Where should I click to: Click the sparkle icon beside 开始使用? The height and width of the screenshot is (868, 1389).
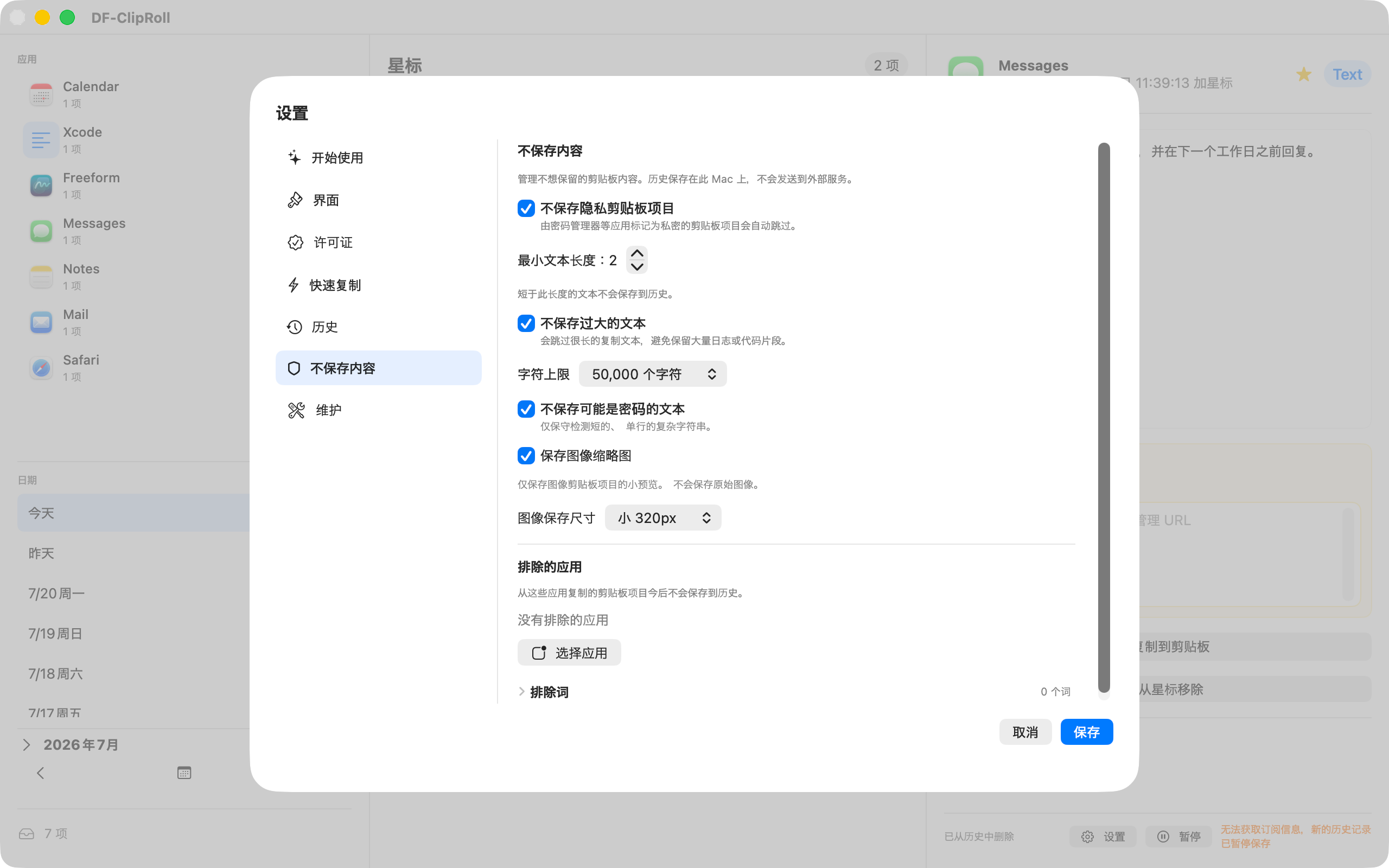pos(295,157)
